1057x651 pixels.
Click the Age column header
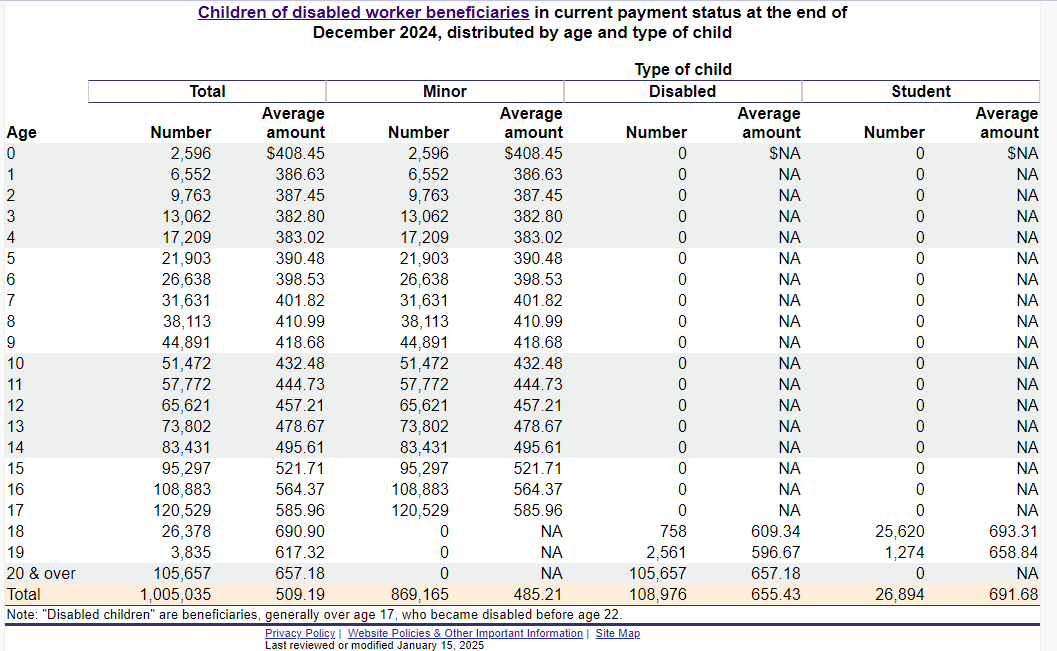pos(22,133)
